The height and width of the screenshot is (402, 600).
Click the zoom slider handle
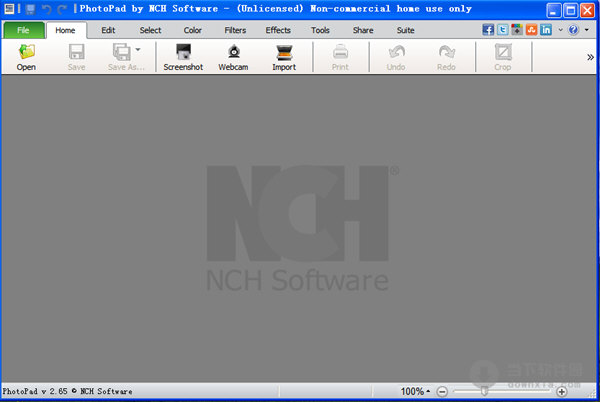coord(484,391)
